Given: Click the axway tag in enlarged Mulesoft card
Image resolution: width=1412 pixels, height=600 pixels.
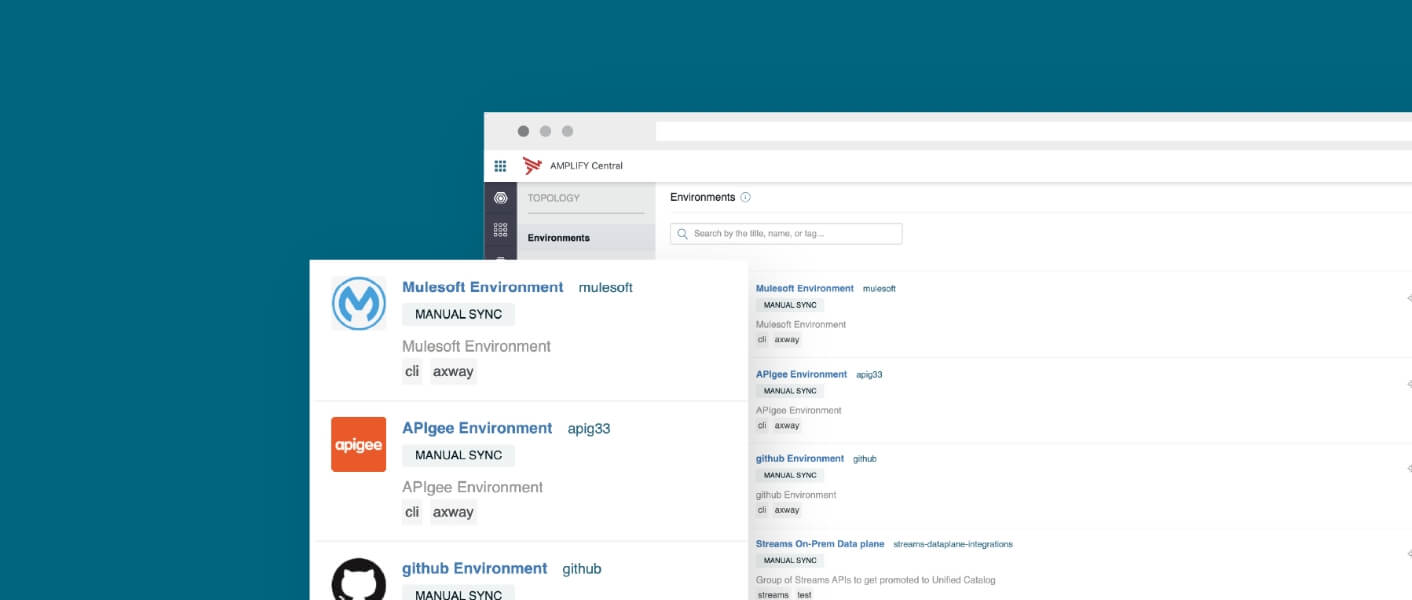Looking at the screenshot, I should pyautogui.click(x=453, y=371).
